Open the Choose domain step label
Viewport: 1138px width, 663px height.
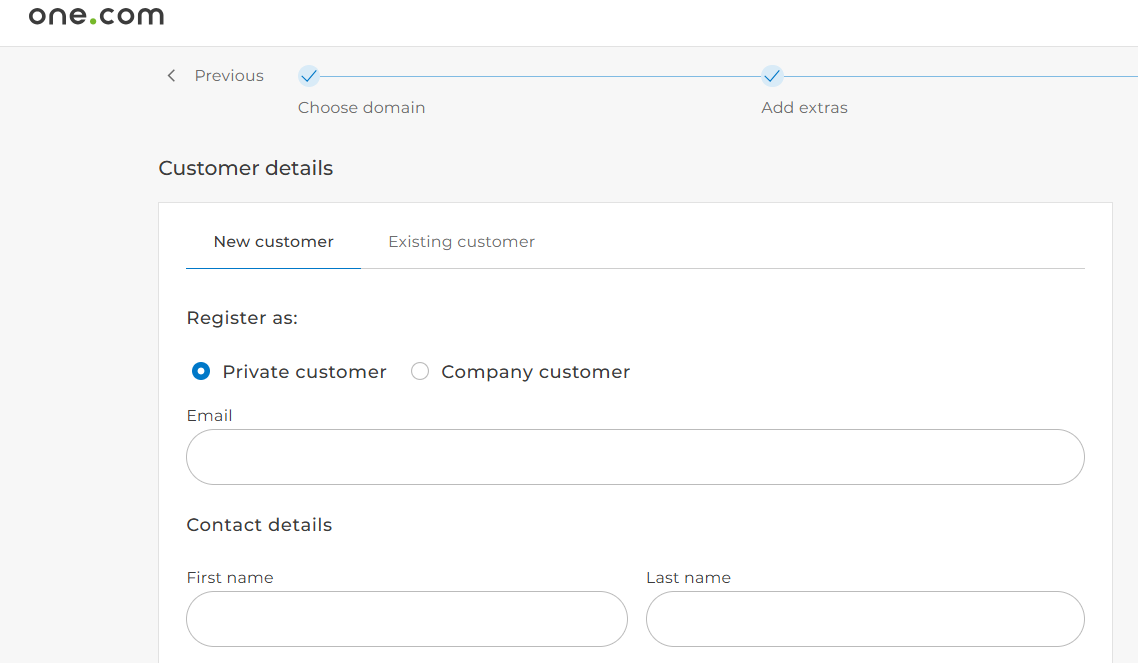tap(361, 107)
